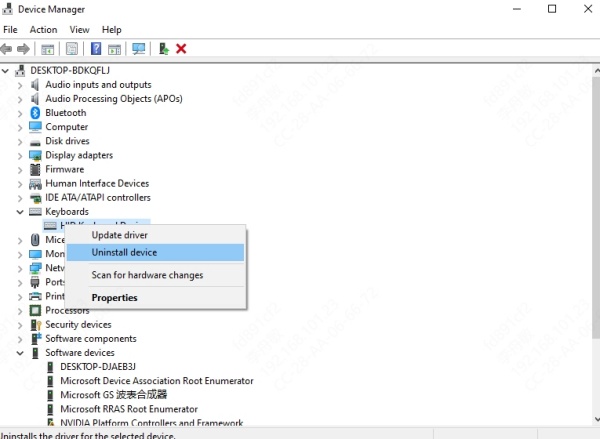The height and width of the screenshot is (439, 600).
Task: Select the DESKTOP-DJAEB3J software device
Action: (x=98, y=367)
